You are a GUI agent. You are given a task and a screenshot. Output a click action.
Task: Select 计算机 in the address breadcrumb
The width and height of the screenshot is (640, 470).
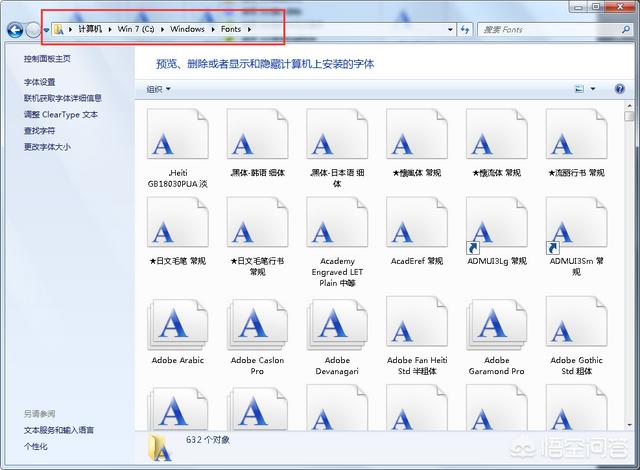pos(90,29)
